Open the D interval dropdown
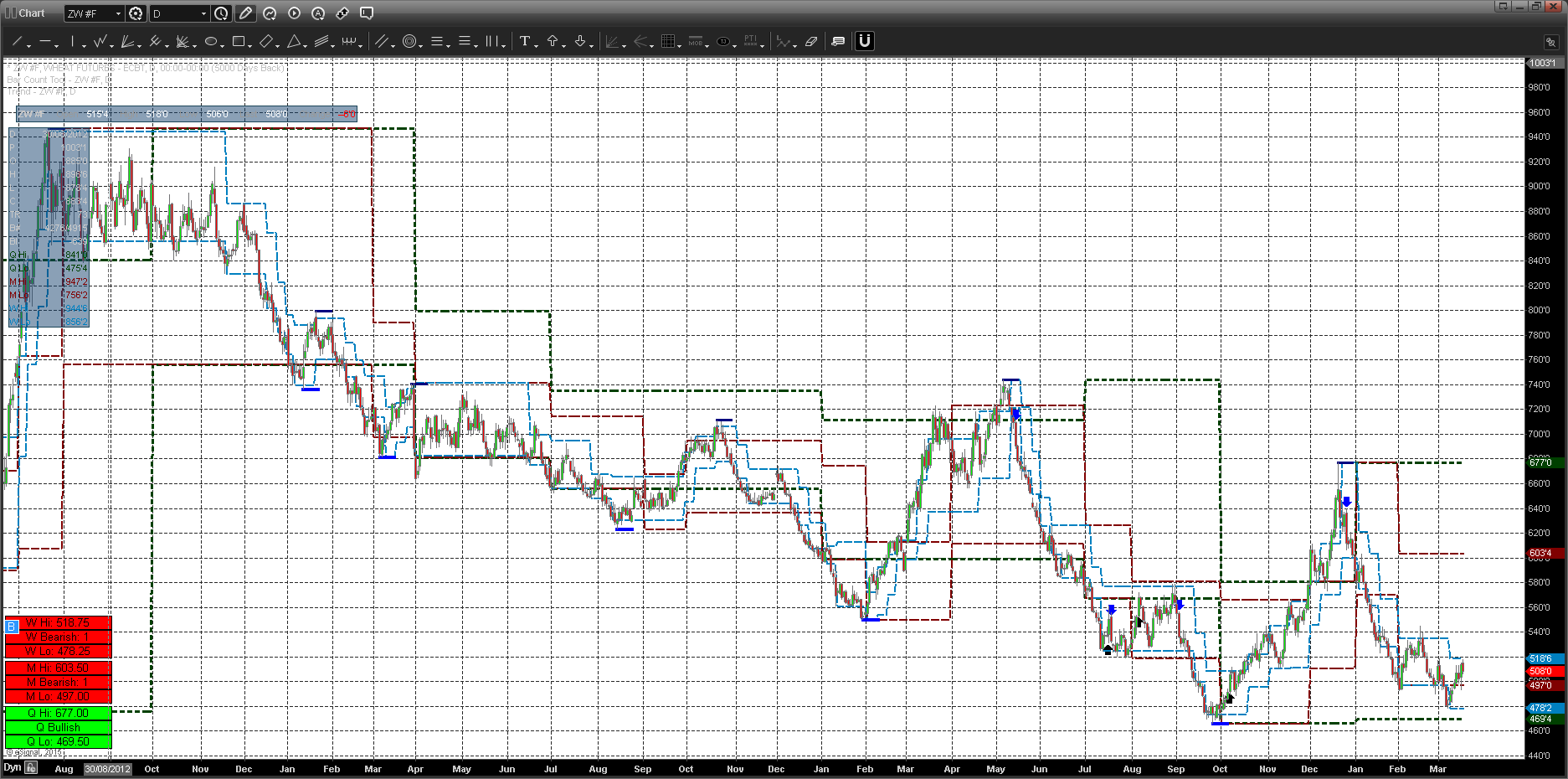This screenshot has height=779, width=1568. [203, 13]
